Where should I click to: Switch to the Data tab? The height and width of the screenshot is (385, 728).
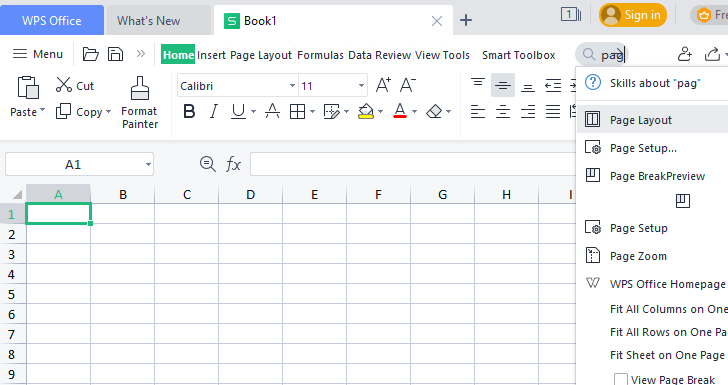[x=360, y=55]
